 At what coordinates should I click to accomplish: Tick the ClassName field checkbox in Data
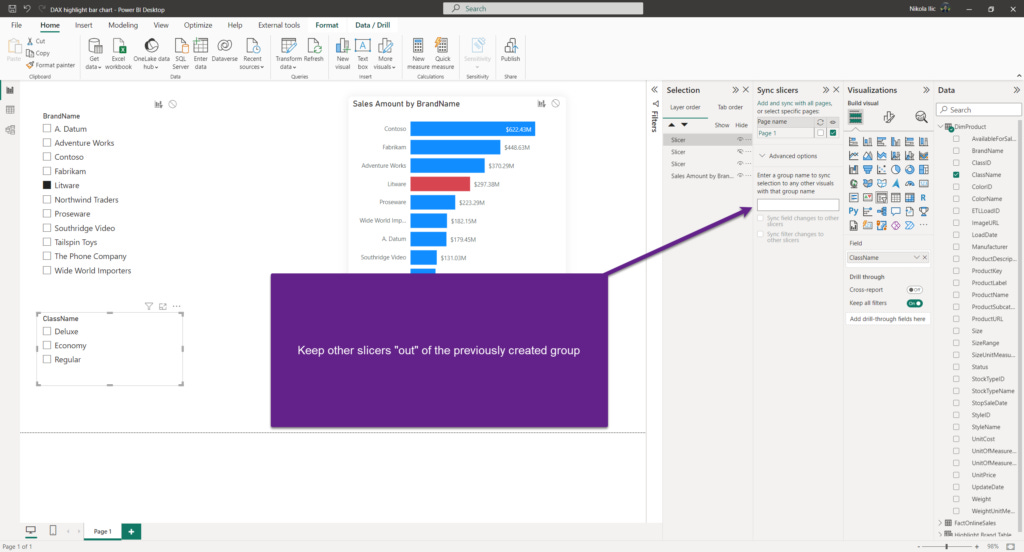tap(956, 174)
